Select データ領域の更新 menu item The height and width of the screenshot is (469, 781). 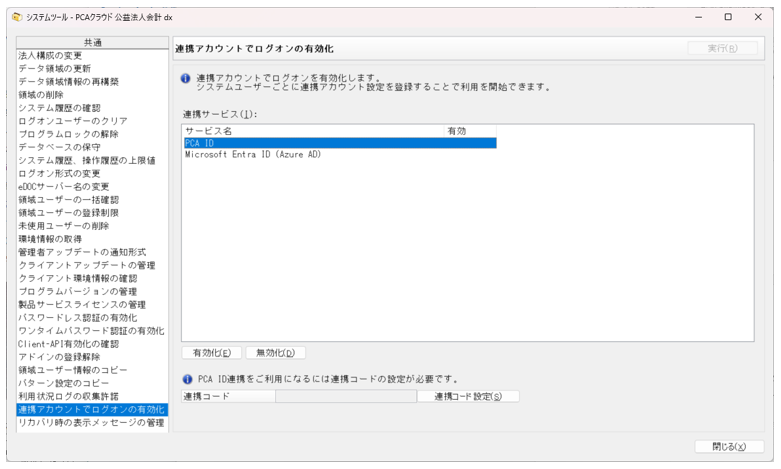click(x=55, y=69)
